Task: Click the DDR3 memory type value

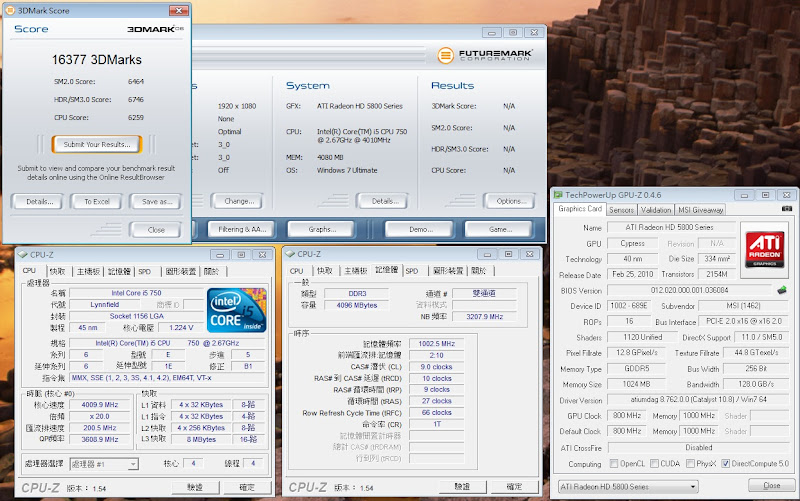Action: coord(357,294)
